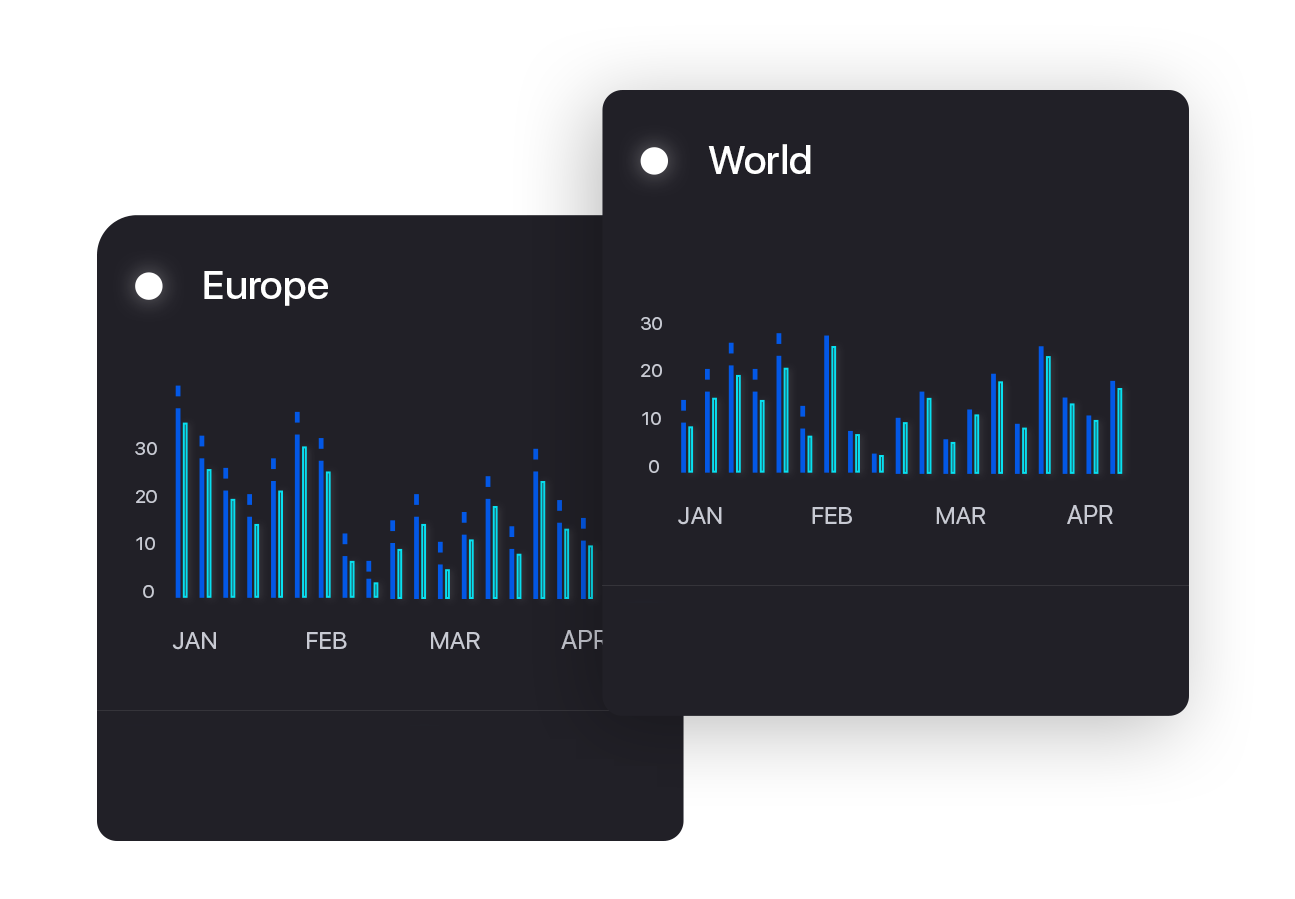Select MAR label under the Europe chart
The height and width of the screenshot is (899, 1295).
pyautogui.click(x=455, y=641)
